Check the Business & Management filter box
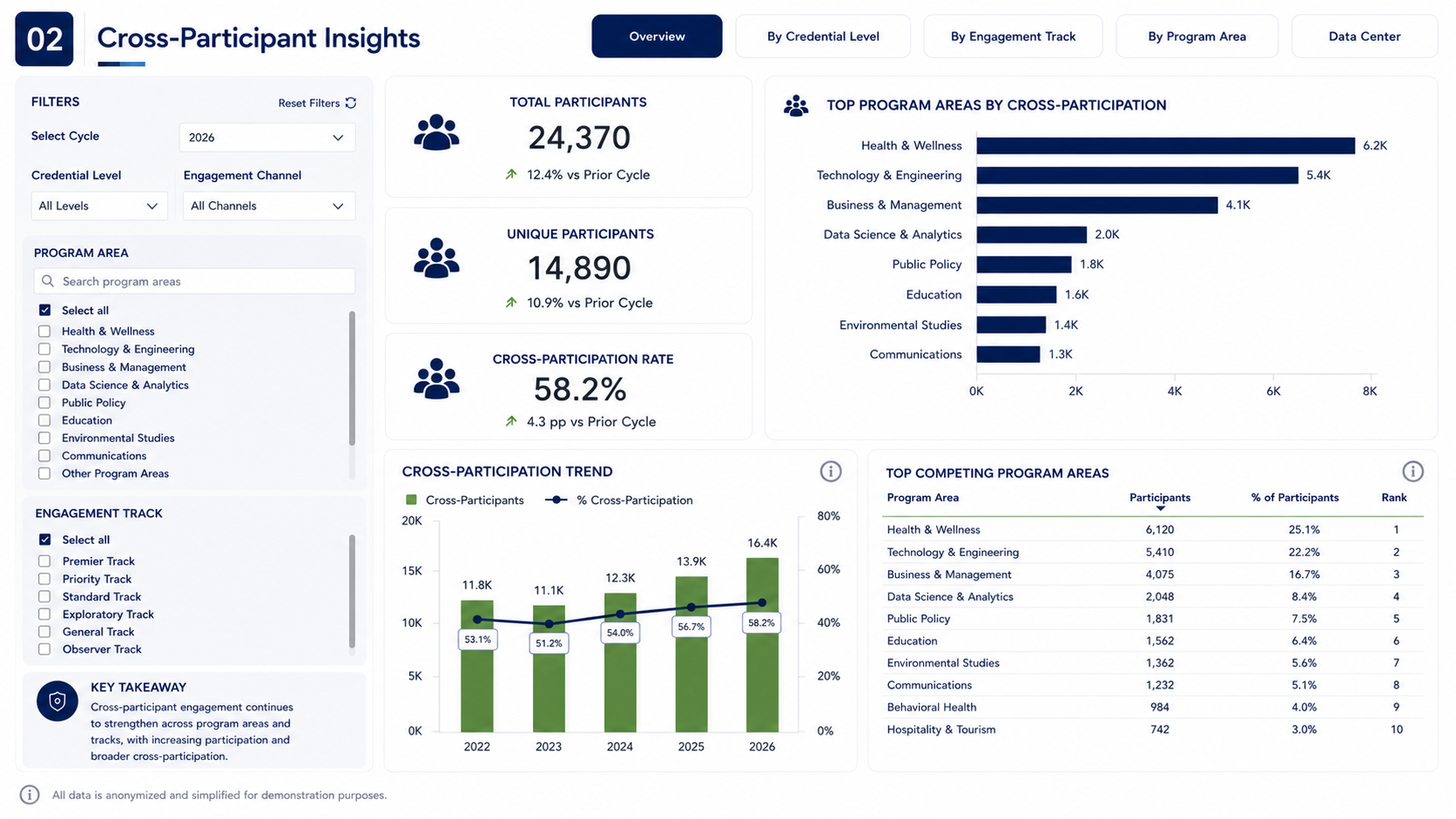Image resolution: width=1456 pixels, height=819 pixels. tap(44, 366)
